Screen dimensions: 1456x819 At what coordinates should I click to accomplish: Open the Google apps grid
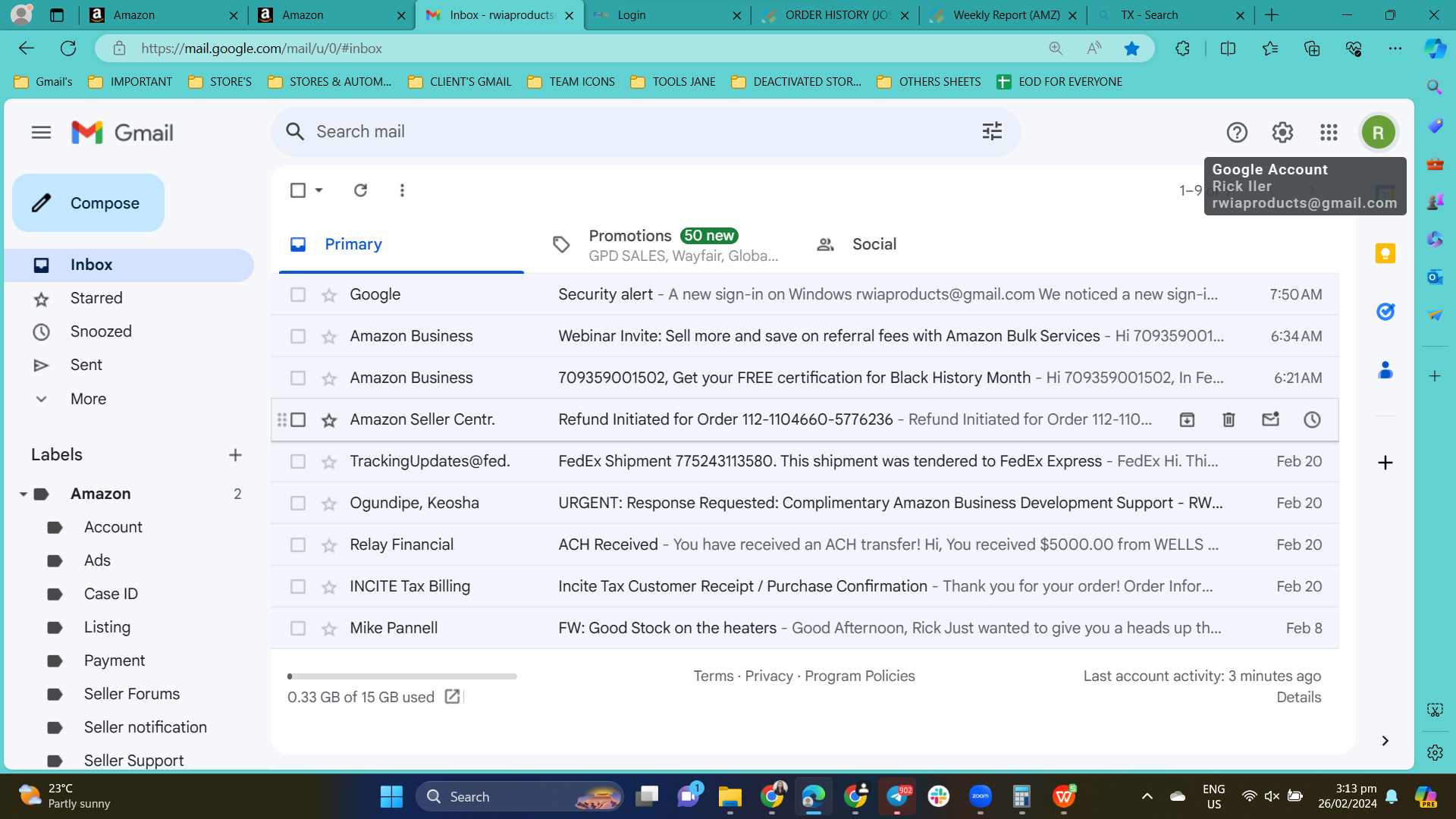[1329, 133]
